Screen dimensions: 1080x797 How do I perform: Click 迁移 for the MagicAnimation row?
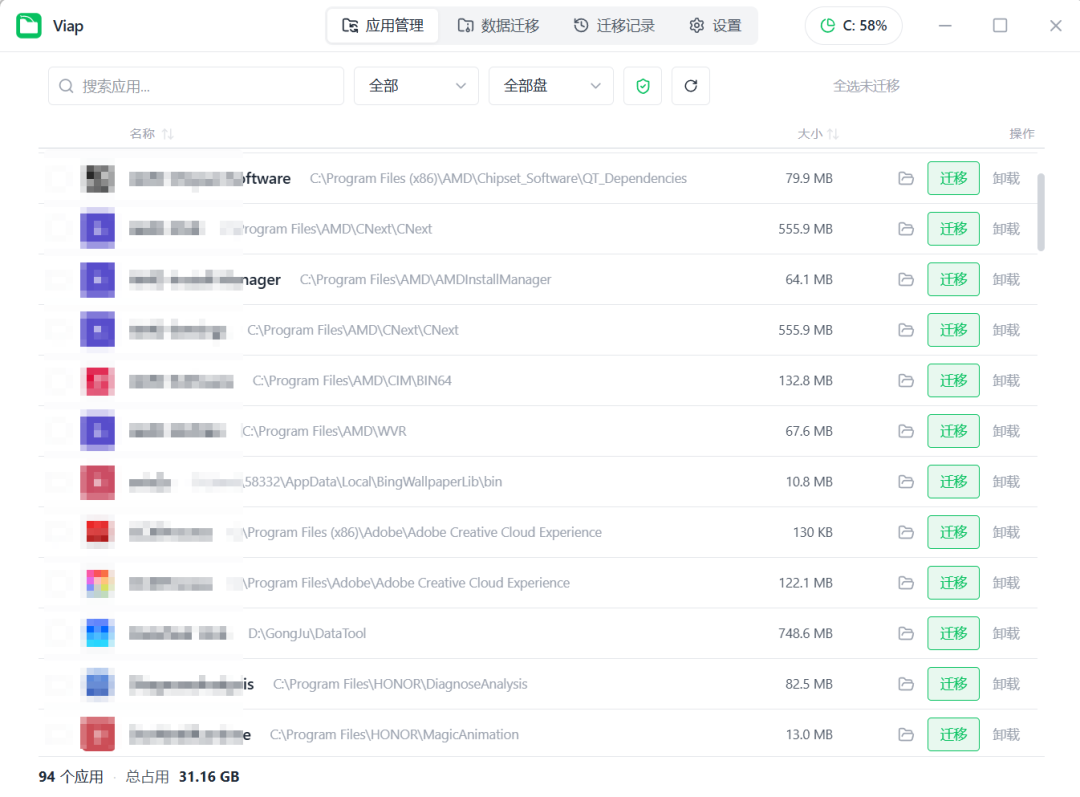(x=953, y=735)
